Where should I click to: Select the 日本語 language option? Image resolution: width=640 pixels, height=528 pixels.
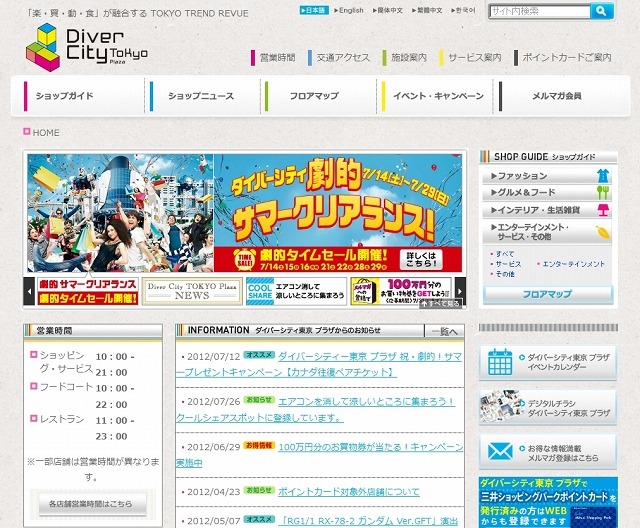tap(314, 11)
